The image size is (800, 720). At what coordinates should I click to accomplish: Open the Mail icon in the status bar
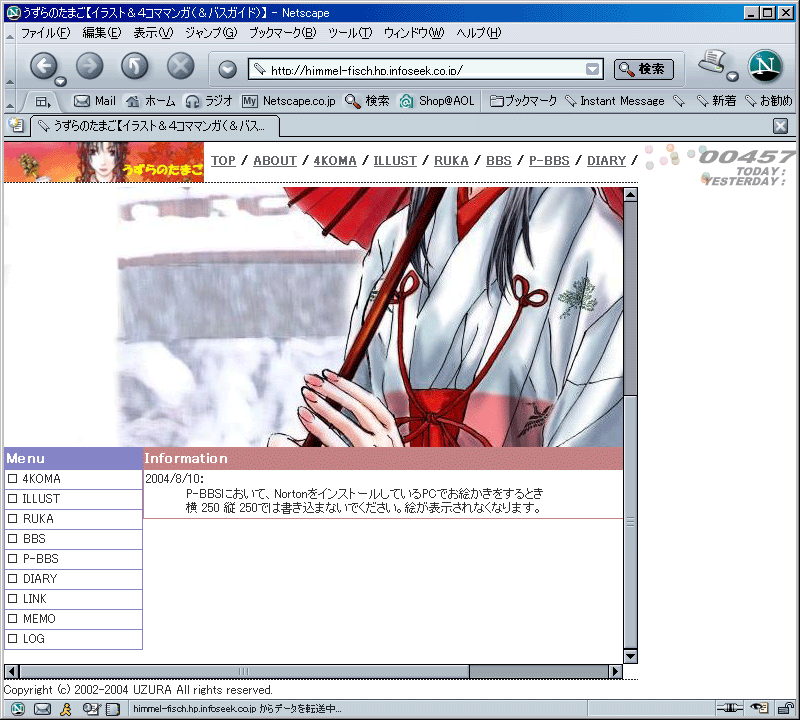point(42,709)
